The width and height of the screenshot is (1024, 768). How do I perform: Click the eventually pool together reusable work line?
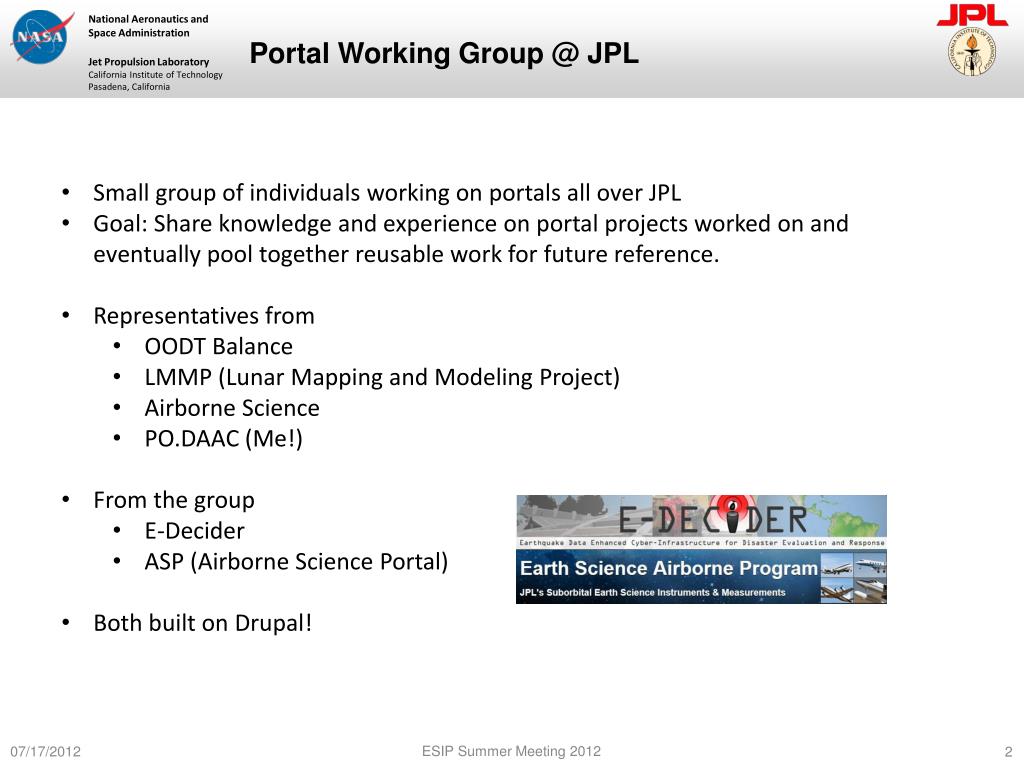pyautogui.click(x=406, y=255)
